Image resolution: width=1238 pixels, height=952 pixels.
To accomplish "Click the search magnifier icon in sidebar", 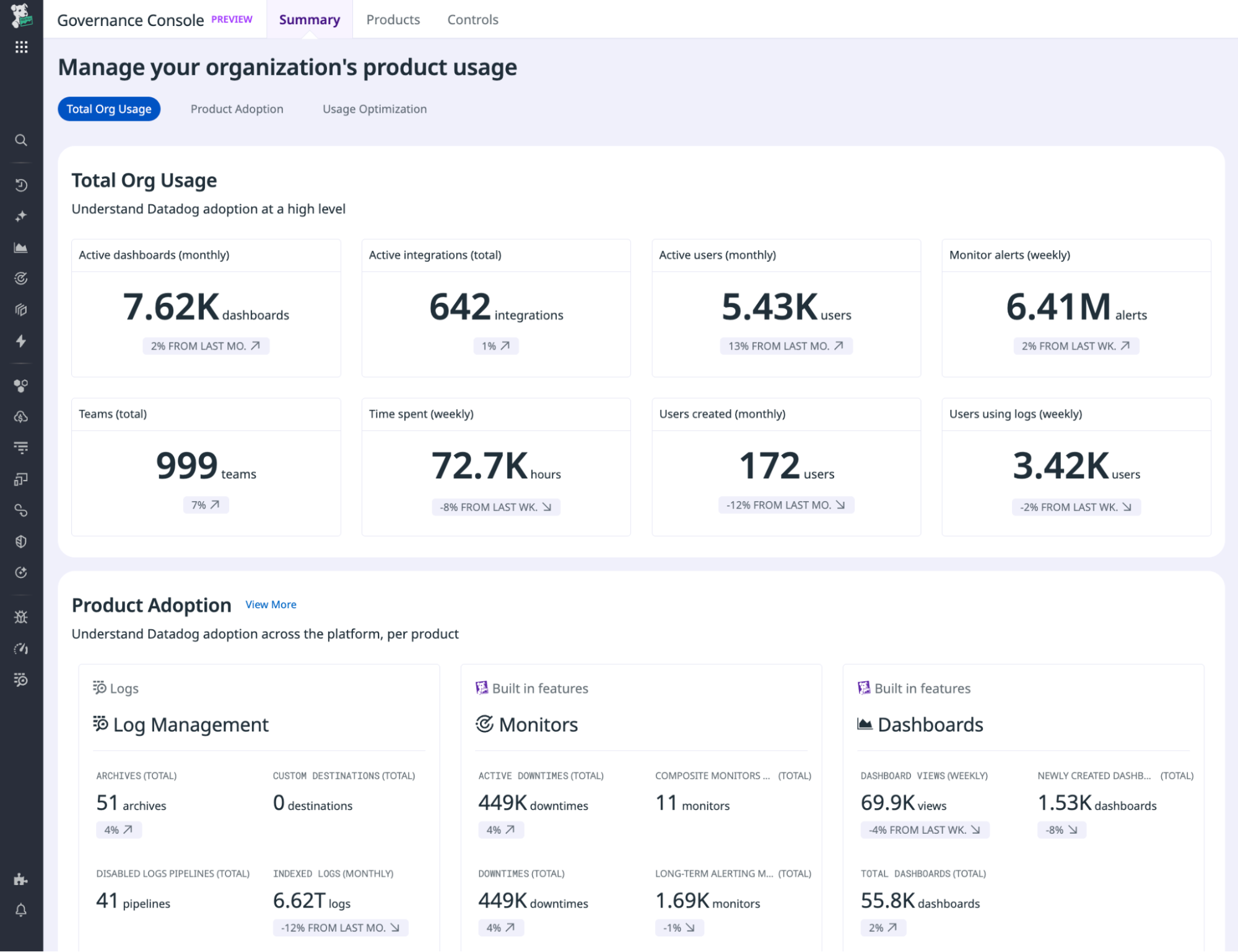I will tap(21, 141).
